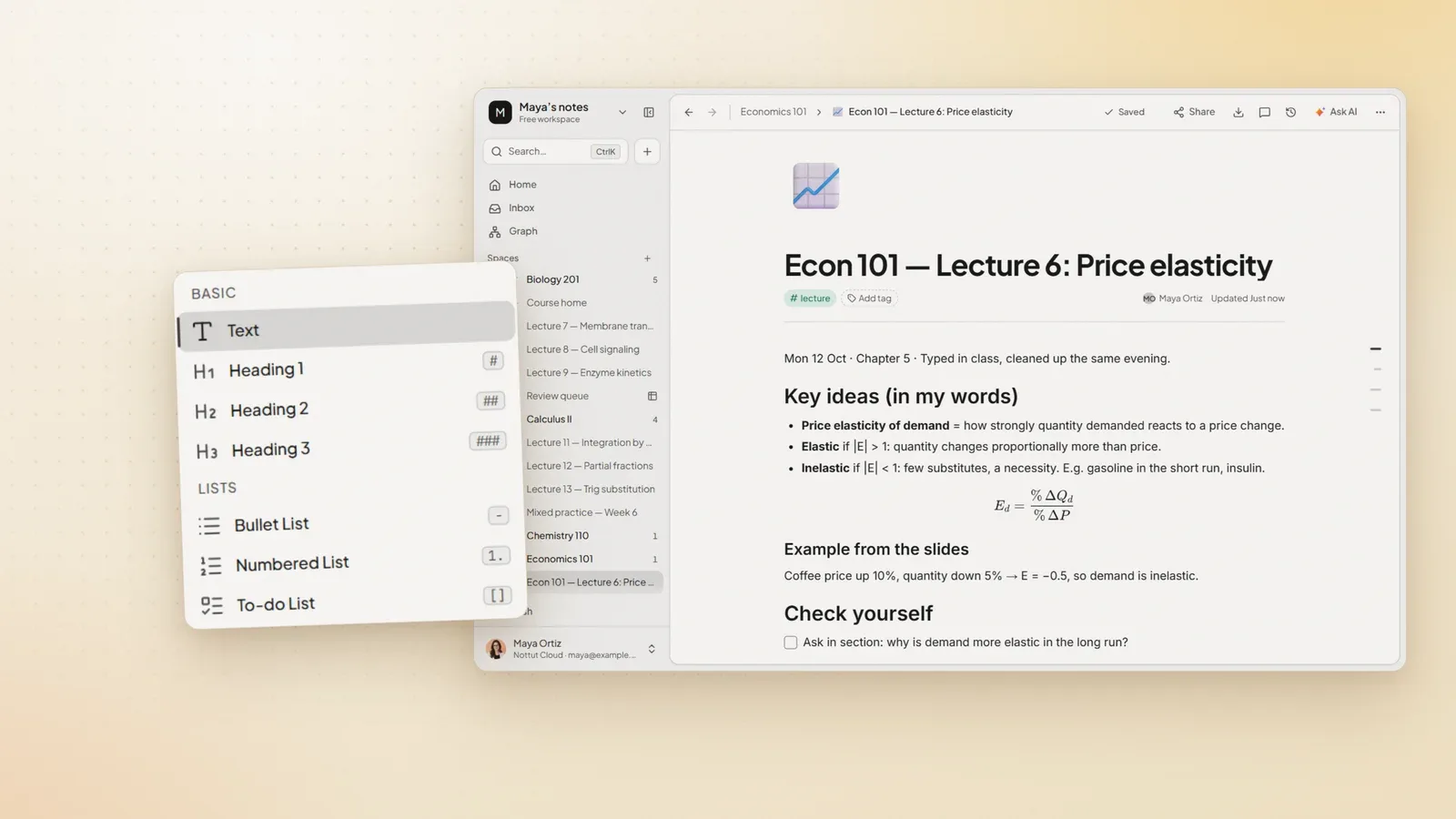
Task: Click the Search input field
Action: (555, 152)
